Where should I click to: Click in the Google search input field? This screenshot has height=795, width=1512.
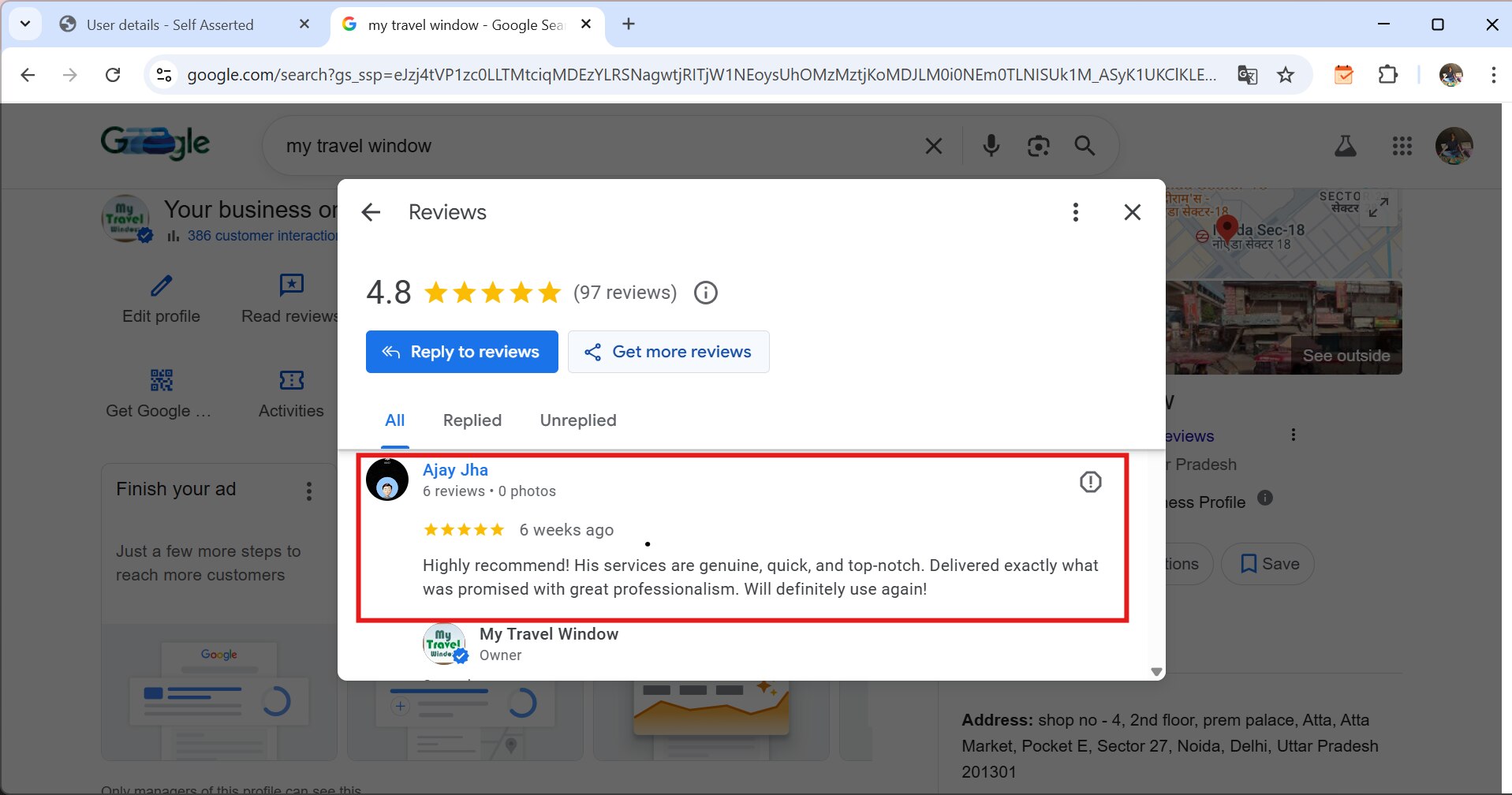pyautogui.click(x=592, y=146)
